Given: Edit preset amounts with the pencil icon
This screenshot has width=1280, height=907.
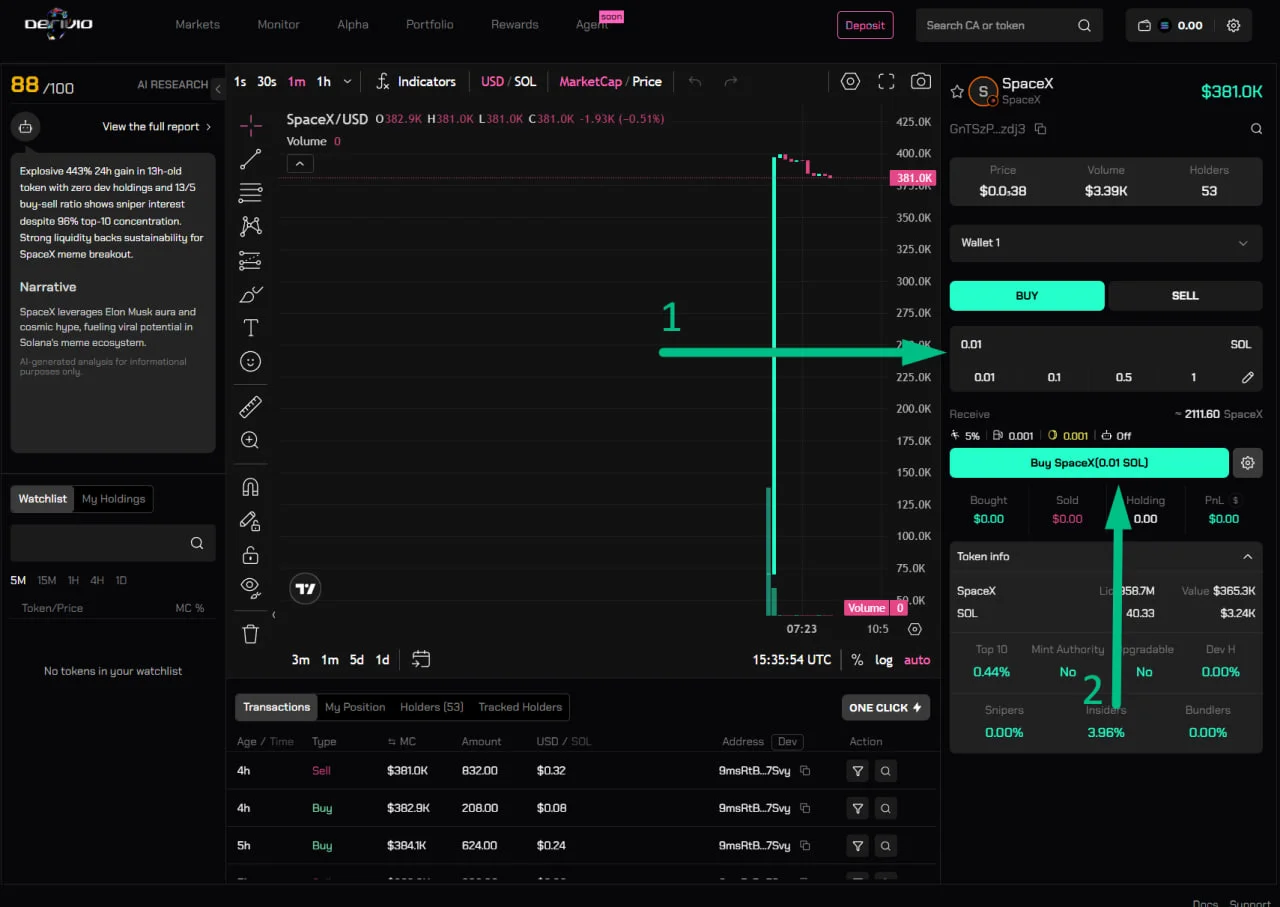Looking at the screenshot, I should coord(1247,378).
